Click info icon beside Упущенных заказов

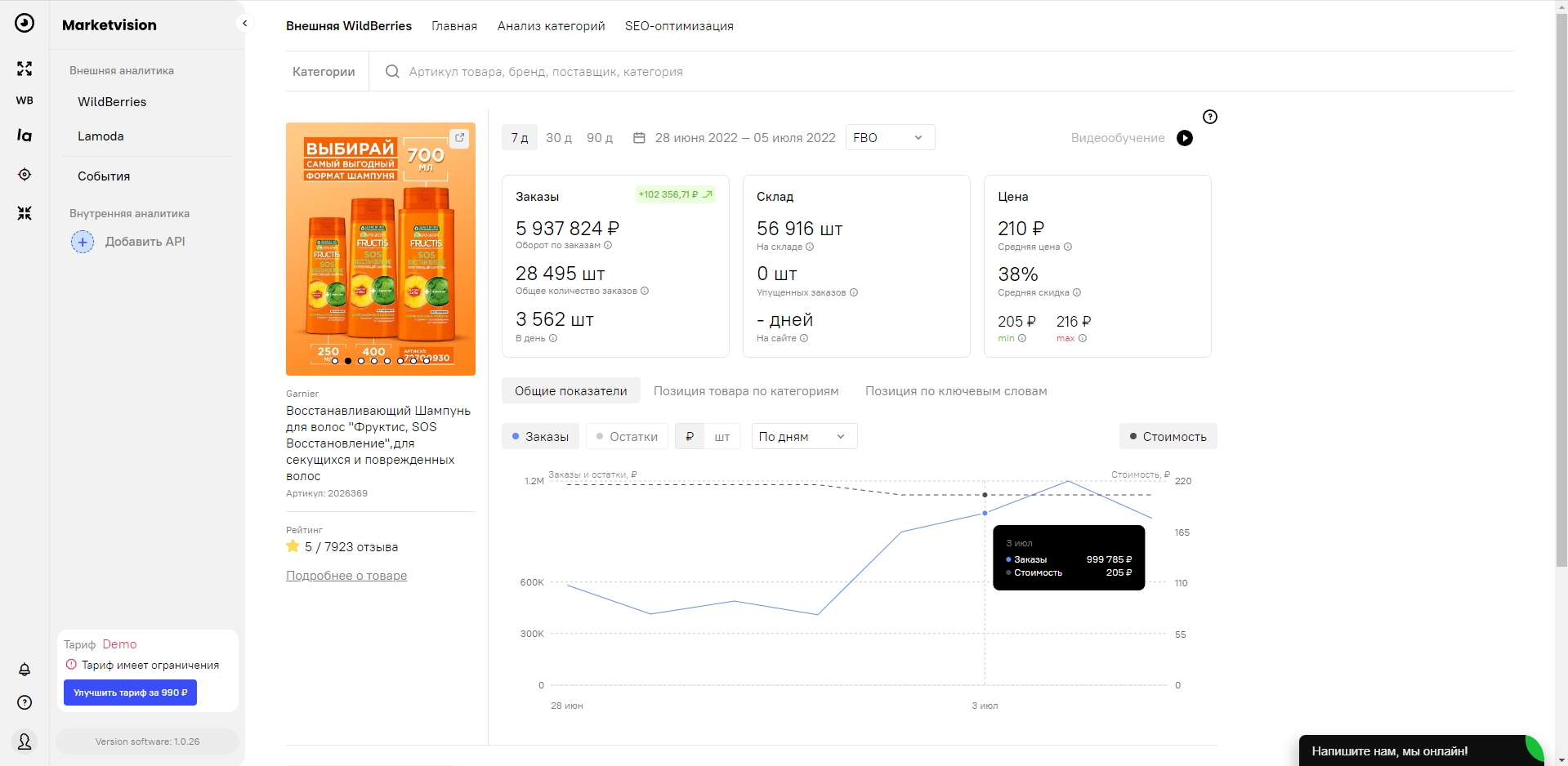854,292
